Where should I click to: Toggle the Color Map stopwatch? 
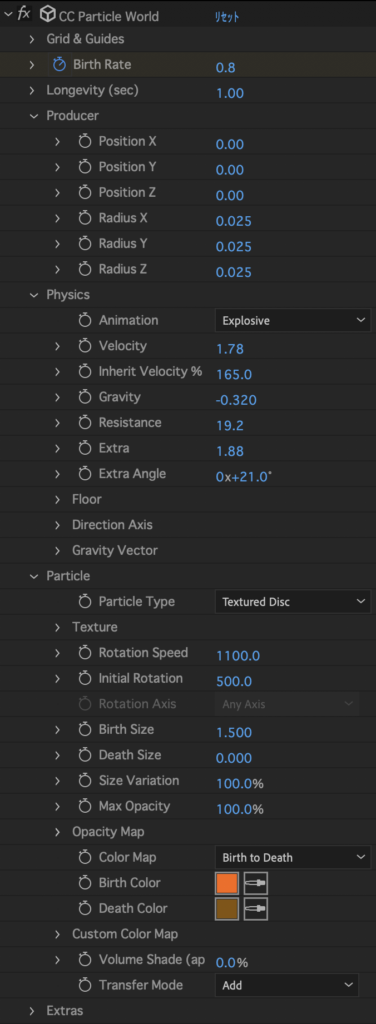tap(85, 857)
